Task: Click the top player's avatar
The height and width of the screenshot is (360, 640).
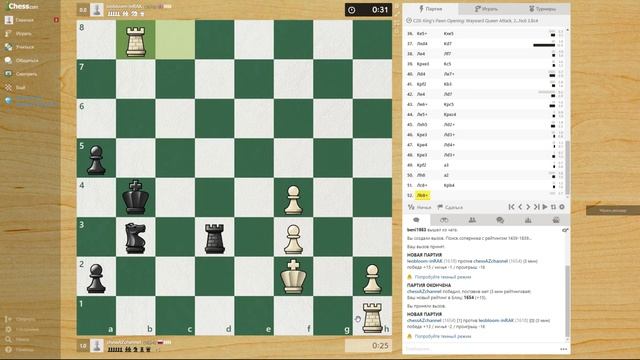Action: click(x=97, y=10)
